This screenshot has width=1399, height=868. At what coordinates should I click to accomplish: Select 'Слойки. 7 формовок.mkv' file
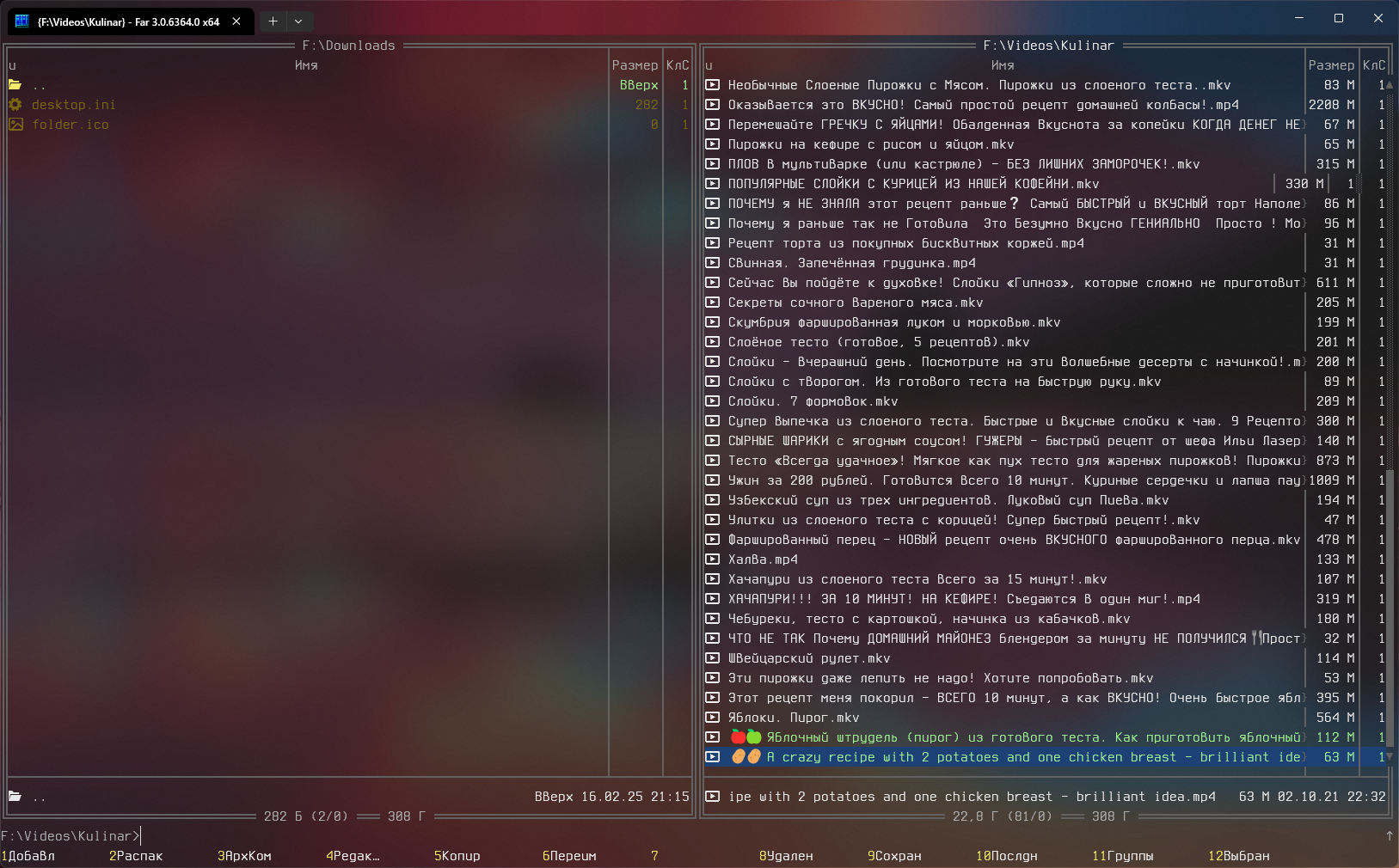click(813, 401)
